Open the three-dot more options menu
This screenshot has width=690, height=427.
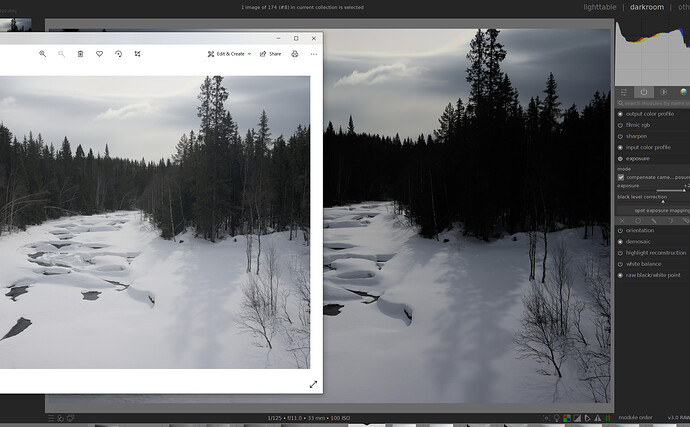[x=314, y=54]
